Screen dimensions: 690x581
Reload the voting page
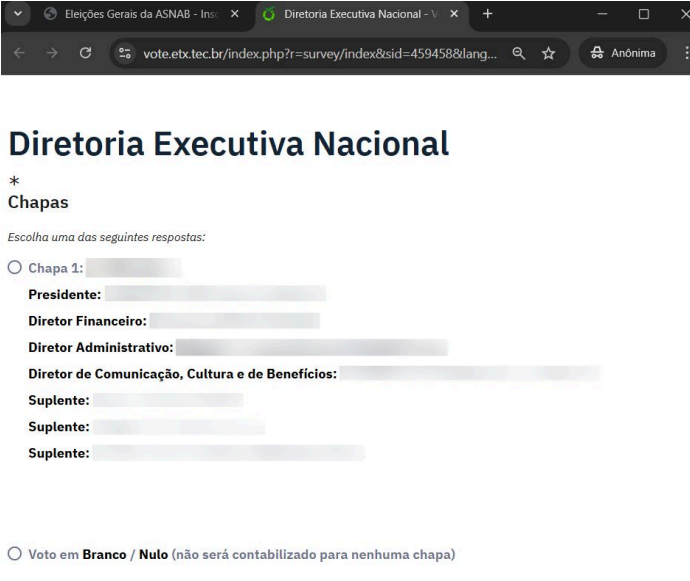point(85,53)
